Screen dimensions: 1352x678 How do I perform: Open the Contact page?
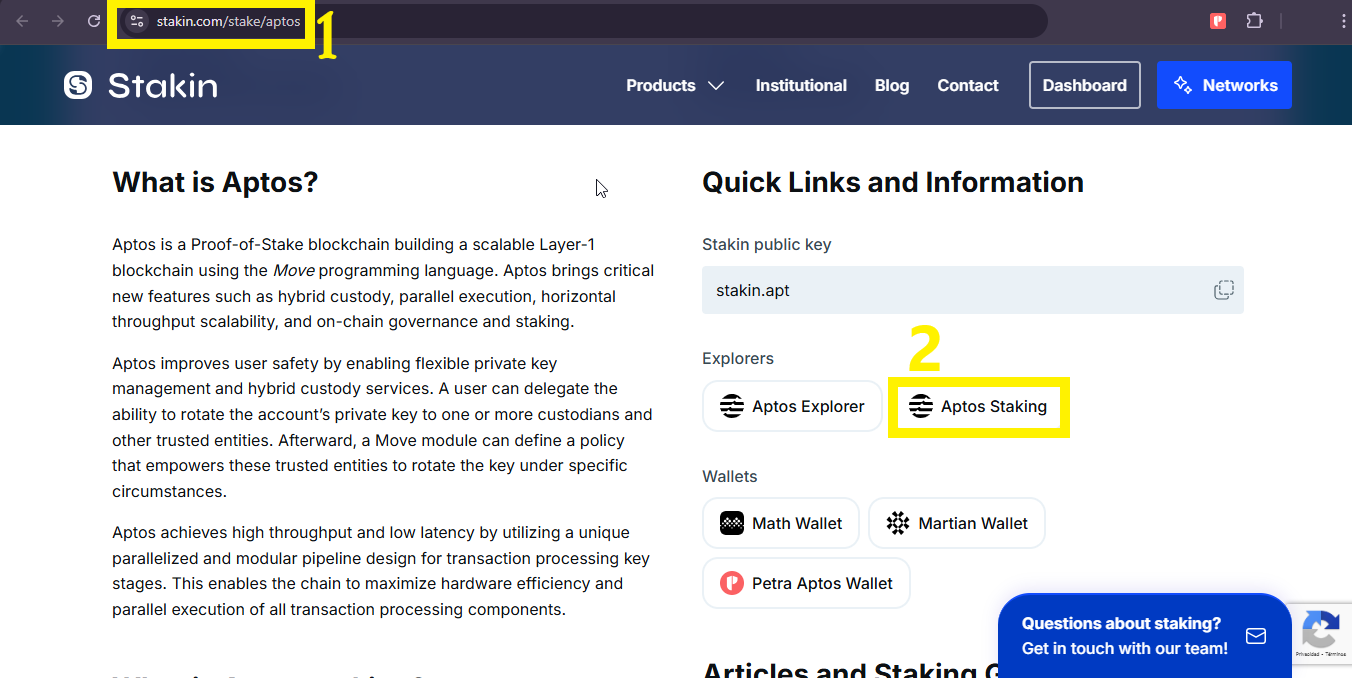(x=968, y=85)
